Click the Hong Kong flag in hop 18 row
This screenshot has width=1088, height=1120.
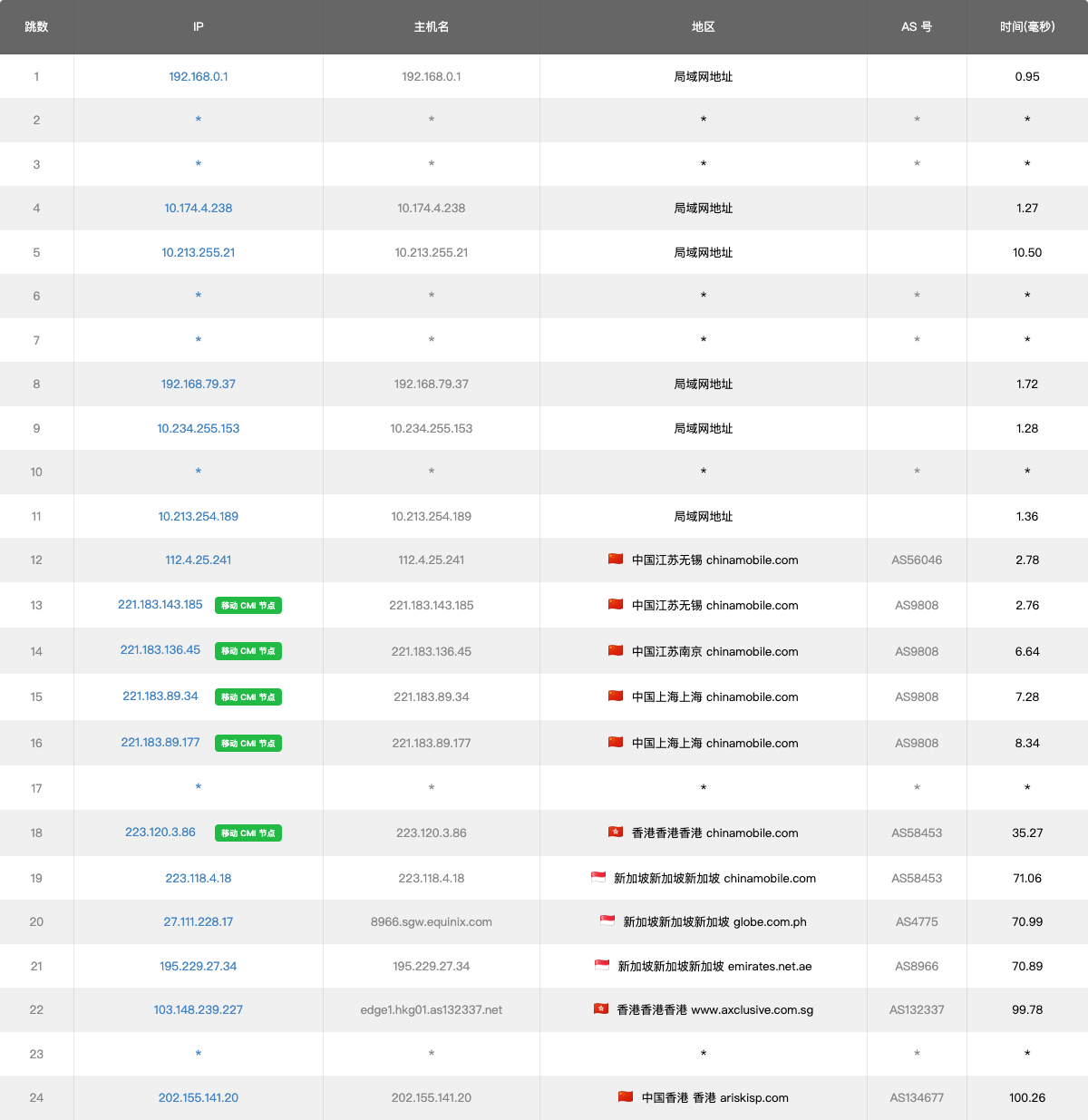pos(616,832)
